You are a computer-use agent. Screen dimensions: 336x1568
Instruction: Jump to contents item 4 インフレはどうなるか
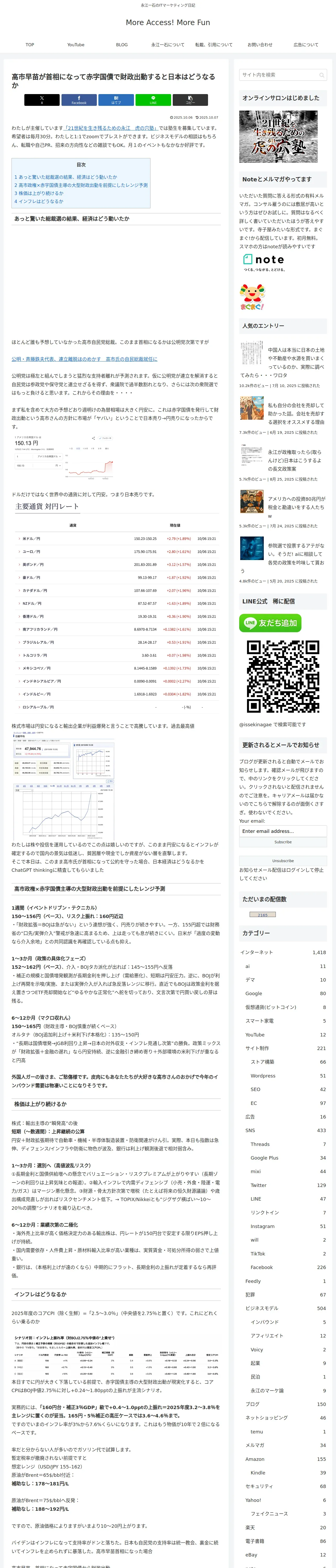(x=39, y=201)
